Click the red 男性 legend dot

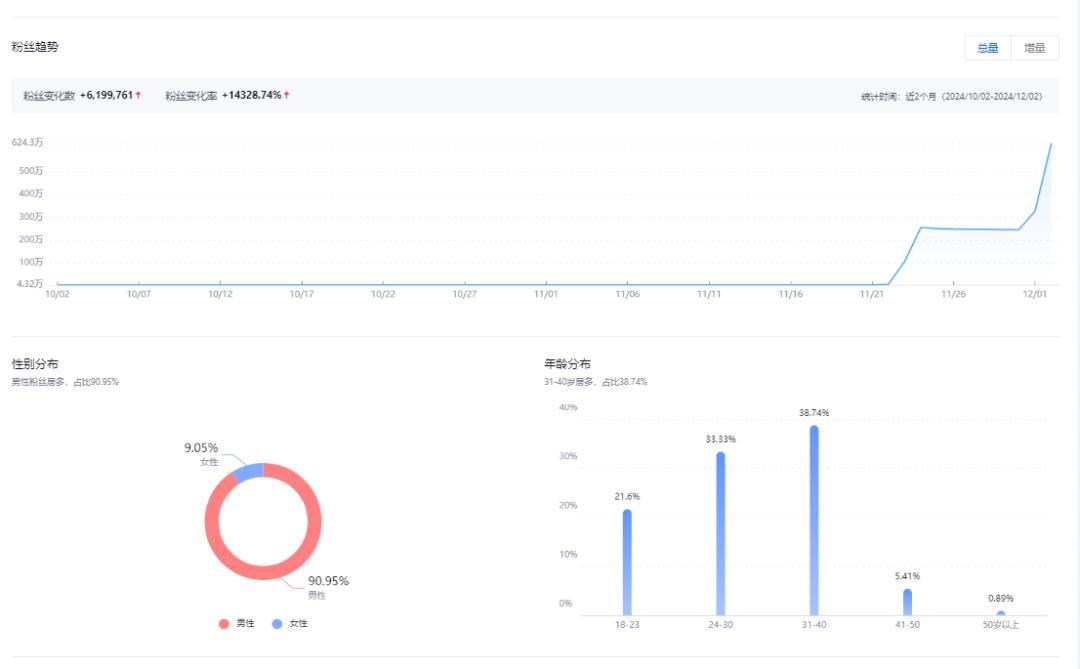click(x=224, y=623)
